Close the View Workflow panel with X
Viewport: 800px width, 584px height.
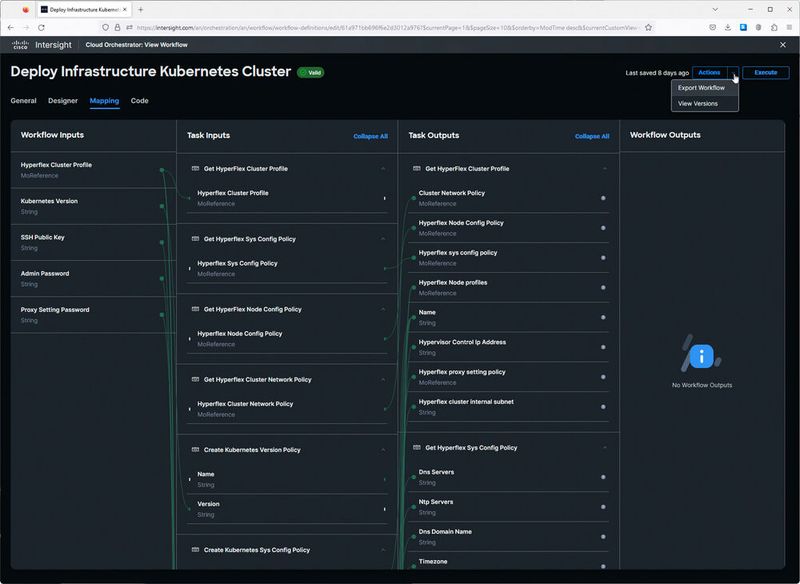coord(783,45)
